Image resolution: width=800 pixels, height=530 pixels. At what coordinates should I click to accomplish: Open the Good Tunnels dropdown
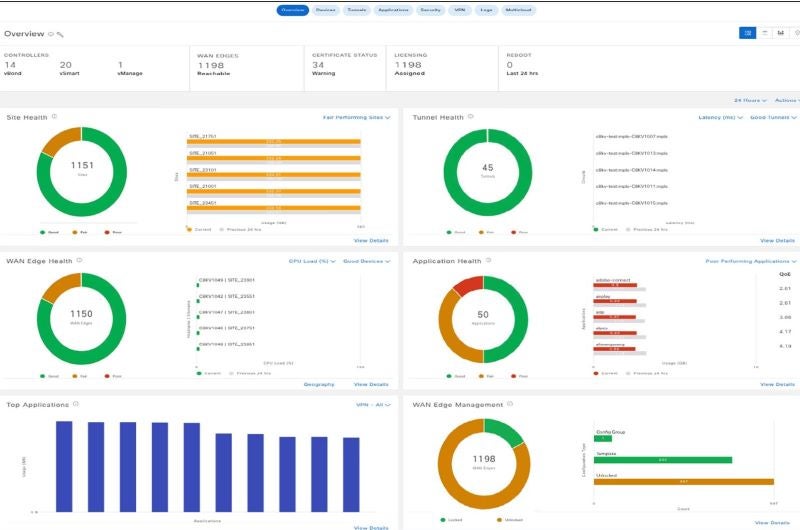773,117
